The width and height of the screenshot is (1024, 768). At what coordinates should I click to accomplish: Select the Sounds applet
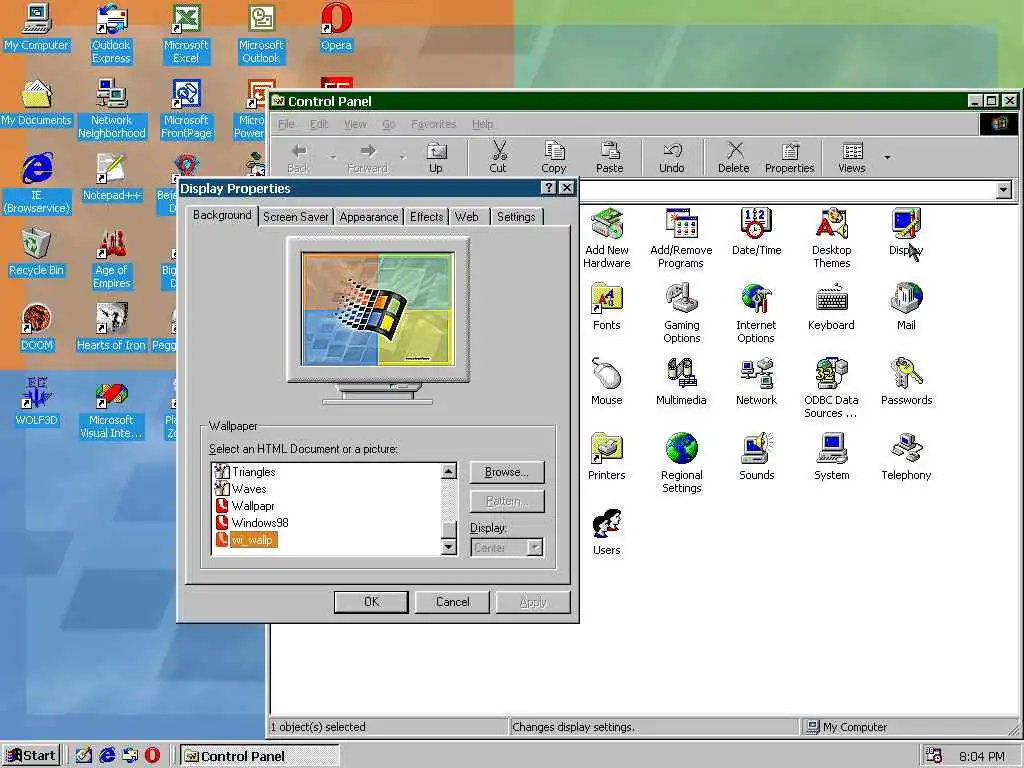click(x=756, y=457)
